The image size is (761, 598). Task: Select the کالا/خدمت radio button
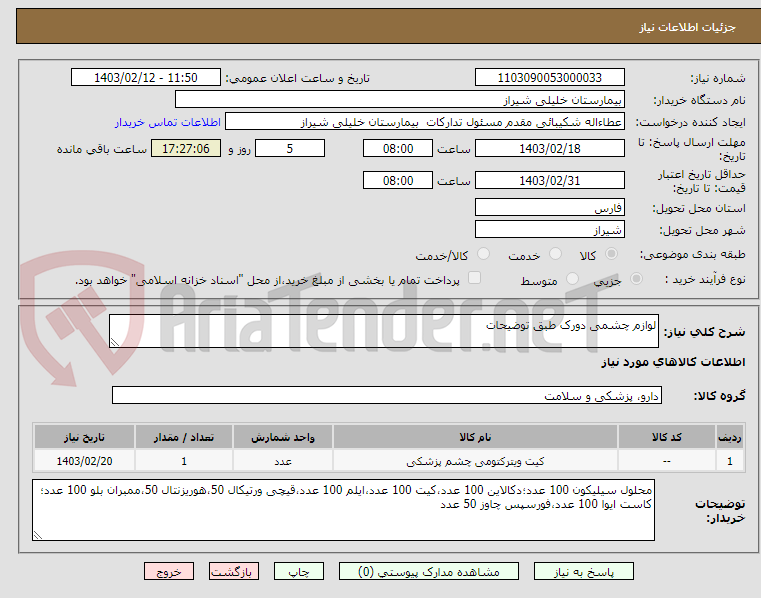(483, 254)
